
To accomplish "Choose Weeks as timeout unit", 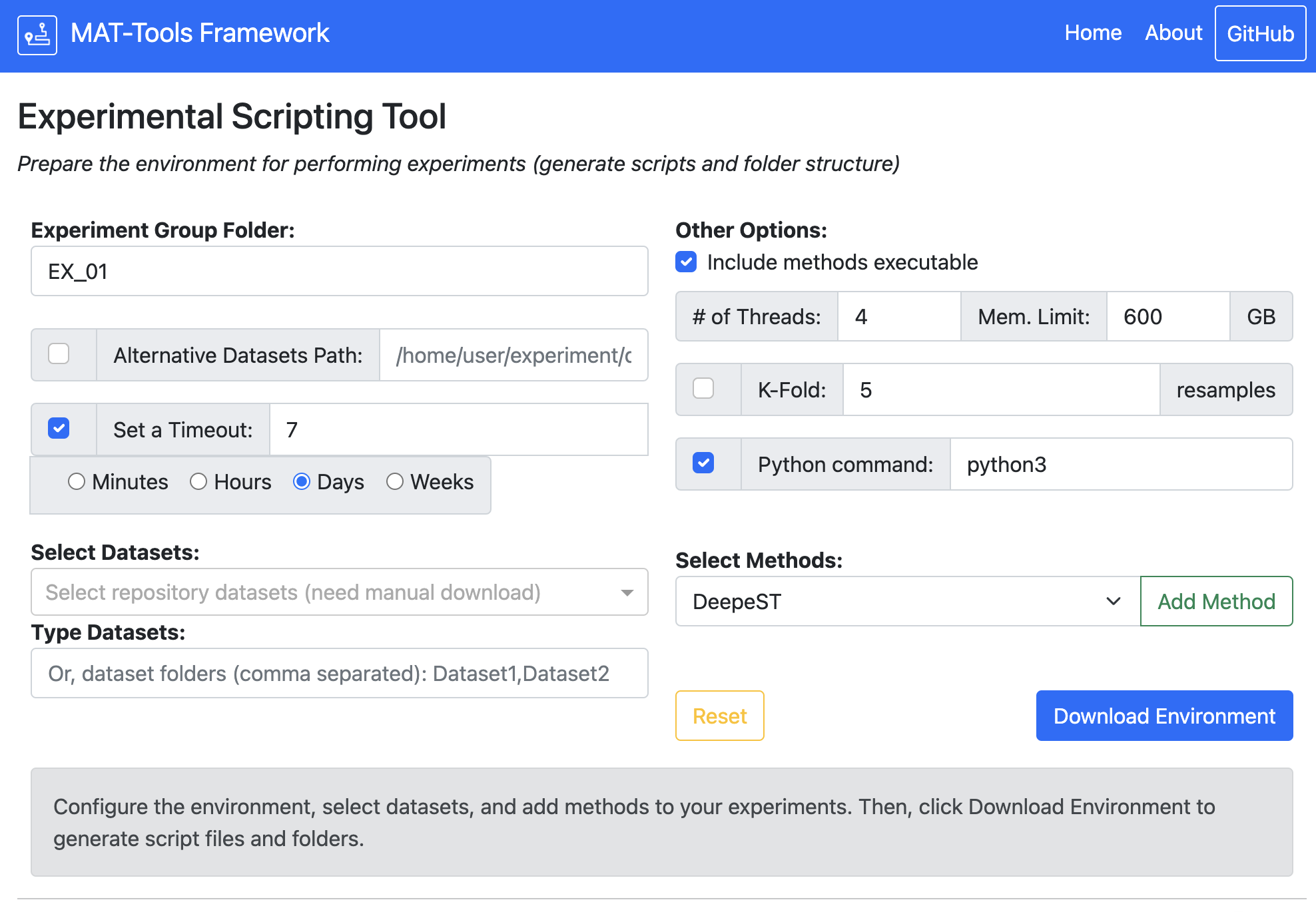I will coord(395,481).
